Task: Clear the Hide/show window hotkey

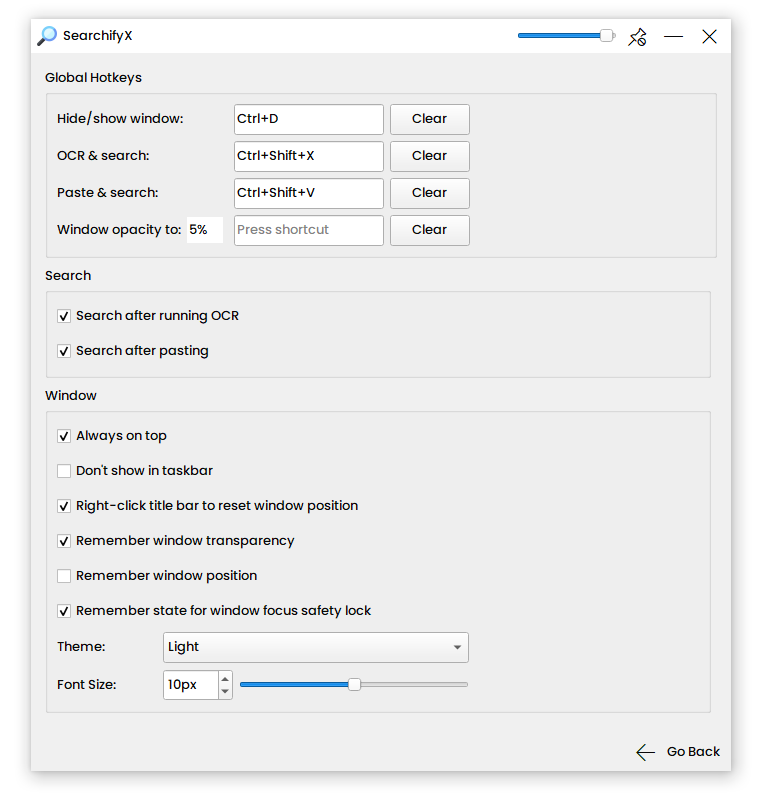Action: coord(429,119)
